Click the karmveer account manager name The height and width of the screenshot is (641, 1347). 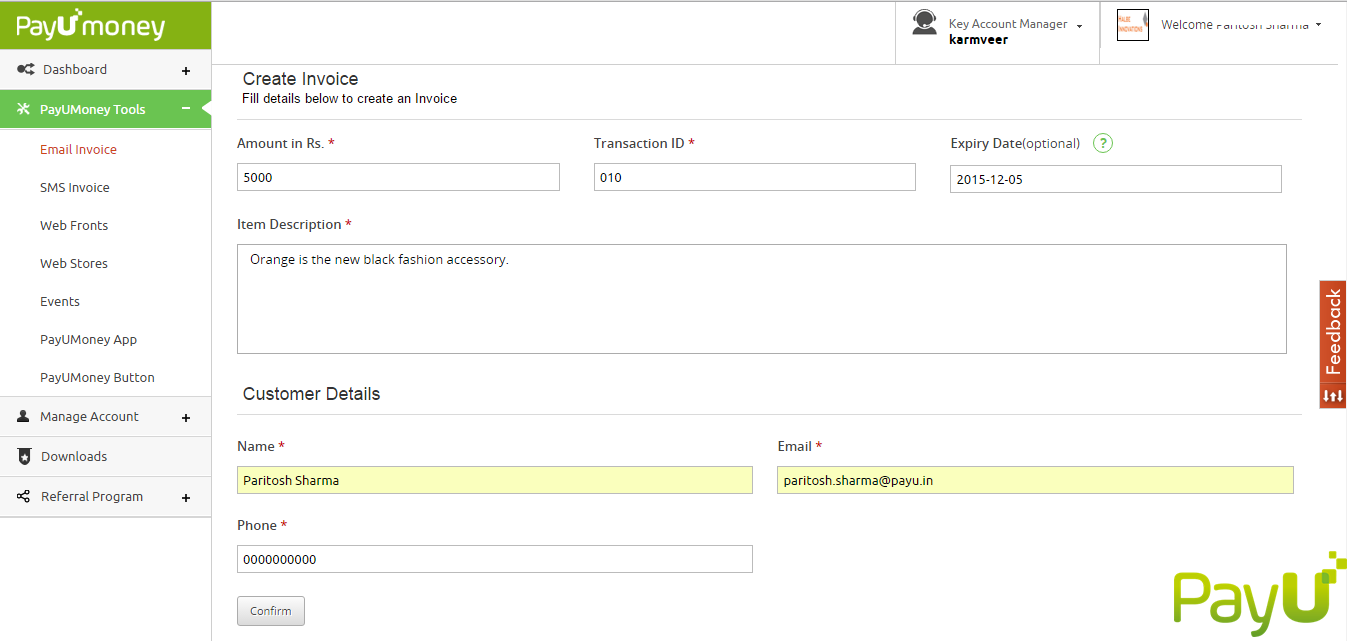point(978,40)
